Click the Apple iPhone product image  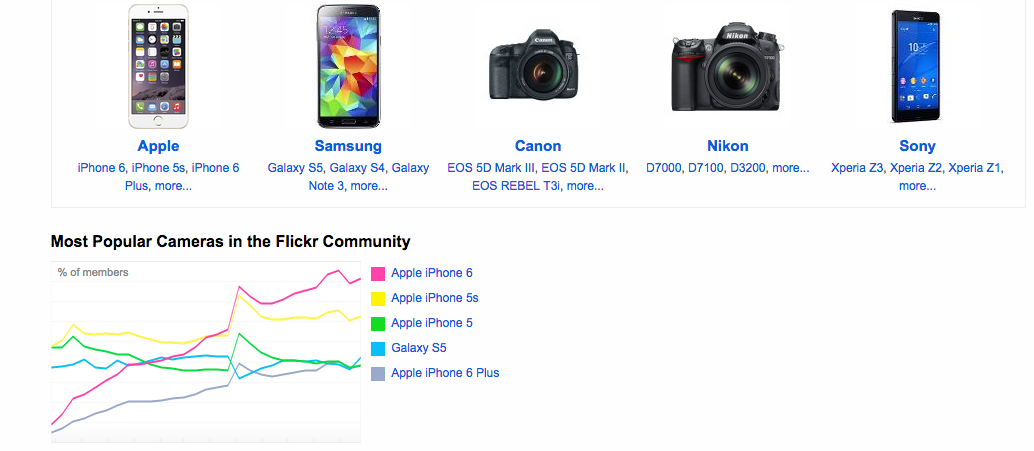point(158,67)
